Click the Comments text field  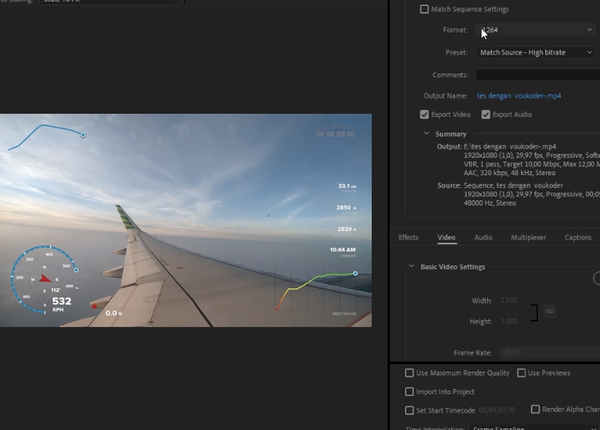point(536,75)
